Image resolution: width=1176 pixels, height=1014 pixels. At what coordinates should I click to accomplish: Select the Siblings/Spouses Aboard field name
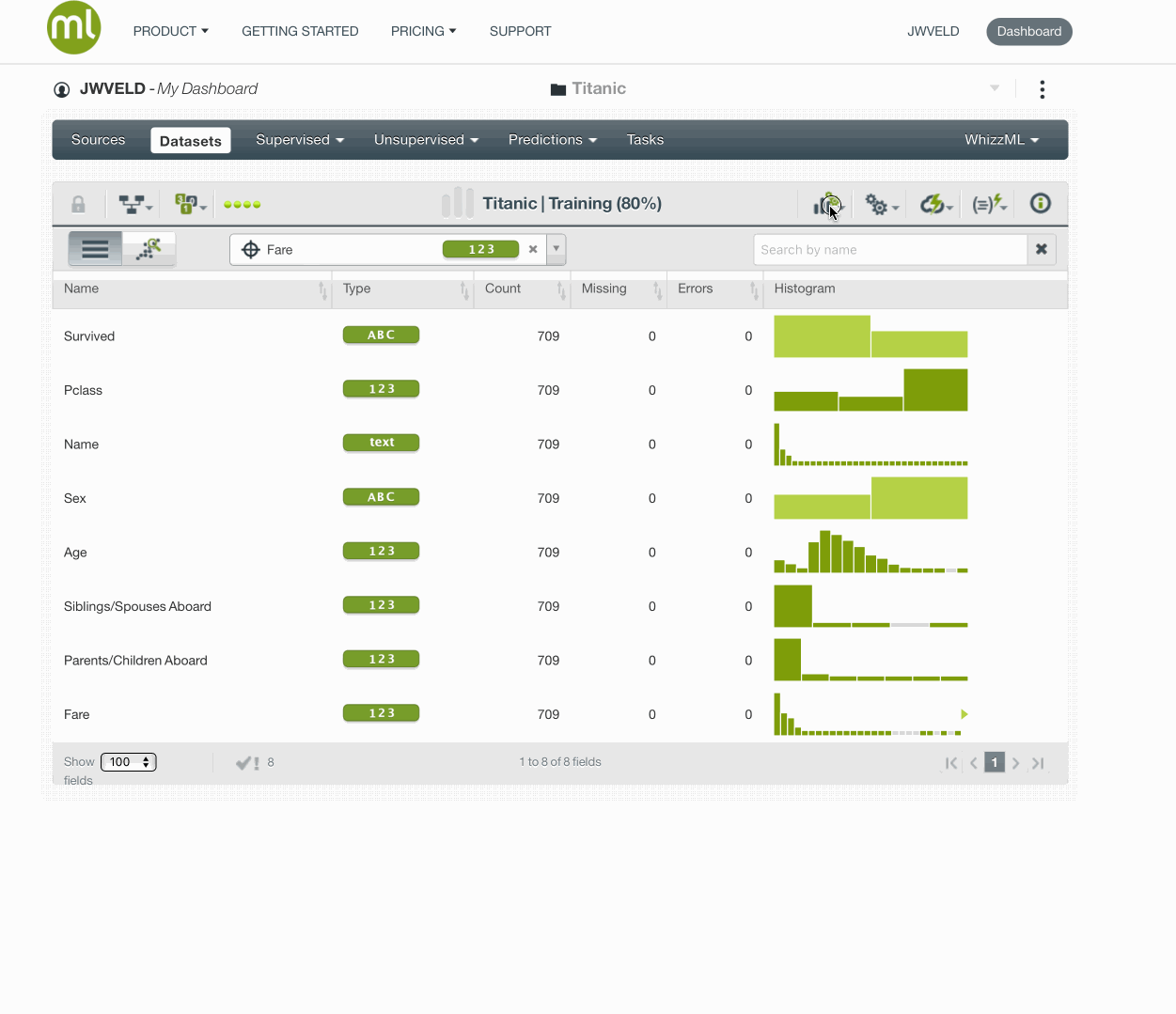click(137, 607)
